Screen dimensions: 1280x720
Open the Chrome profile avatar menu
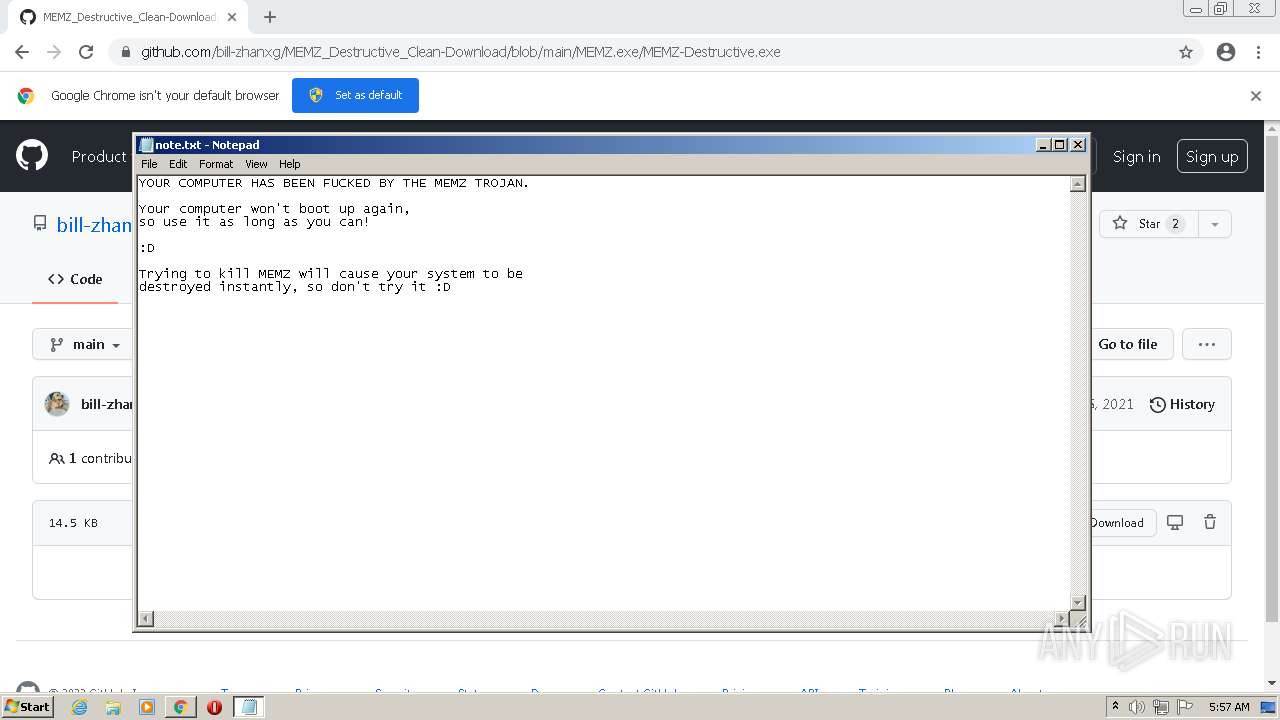pyautogui.click(x=1226, y=52)
